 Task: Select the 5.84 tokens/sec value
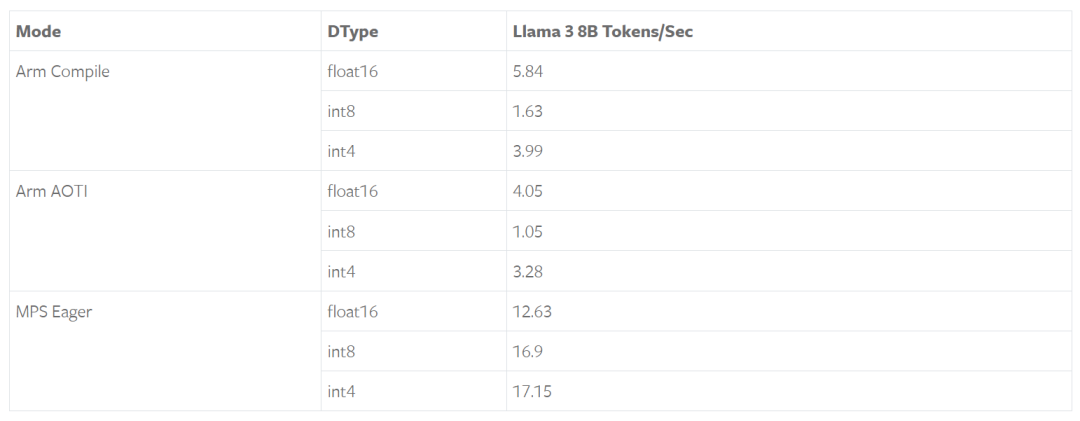(x=527, y=71)
